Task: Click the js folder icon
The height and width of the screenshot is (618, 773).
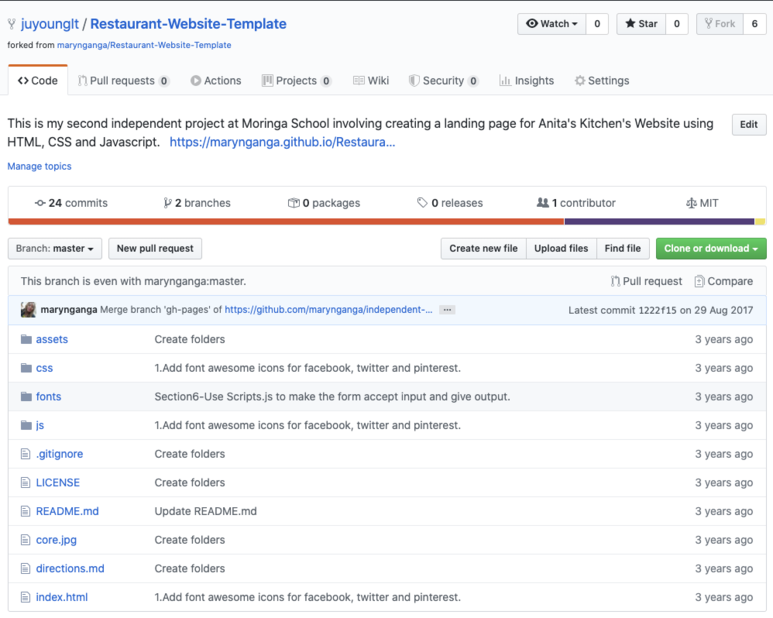Action: (26, 425)
